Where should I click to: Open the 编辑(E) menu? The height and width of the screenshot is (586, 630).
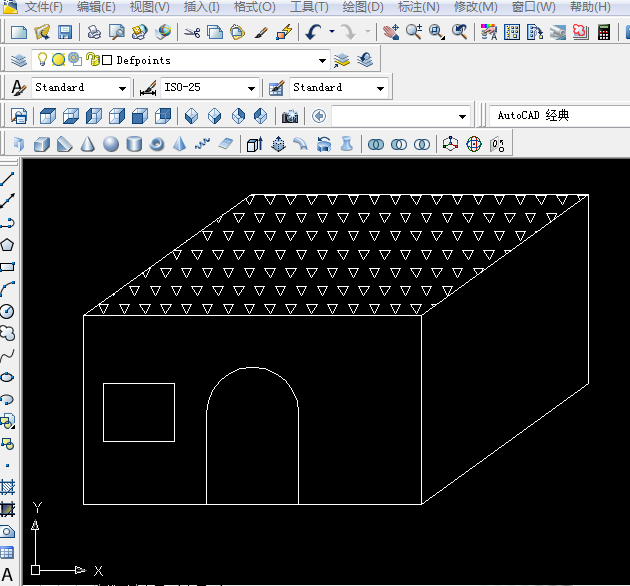[96, 6]
